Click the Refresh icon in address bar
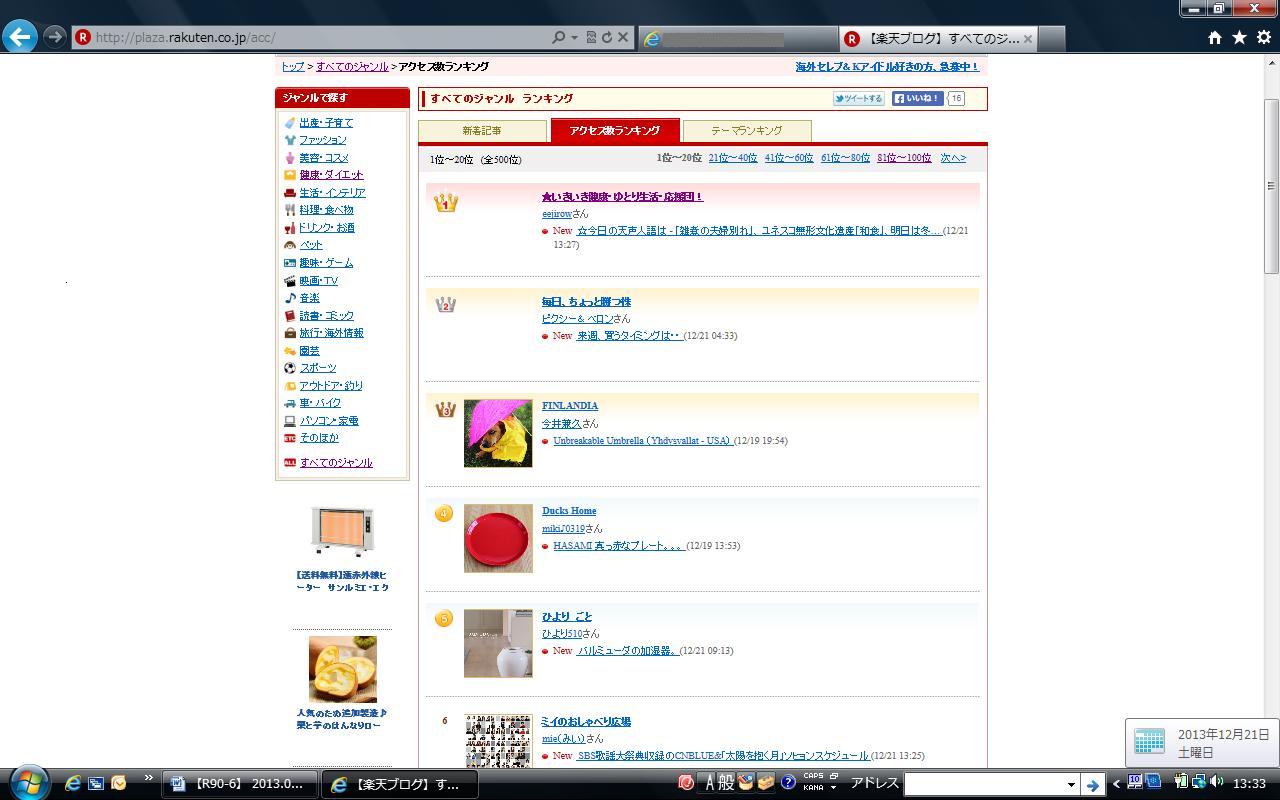The height and width of the screenshot is (800, 1280). (606, 37)
